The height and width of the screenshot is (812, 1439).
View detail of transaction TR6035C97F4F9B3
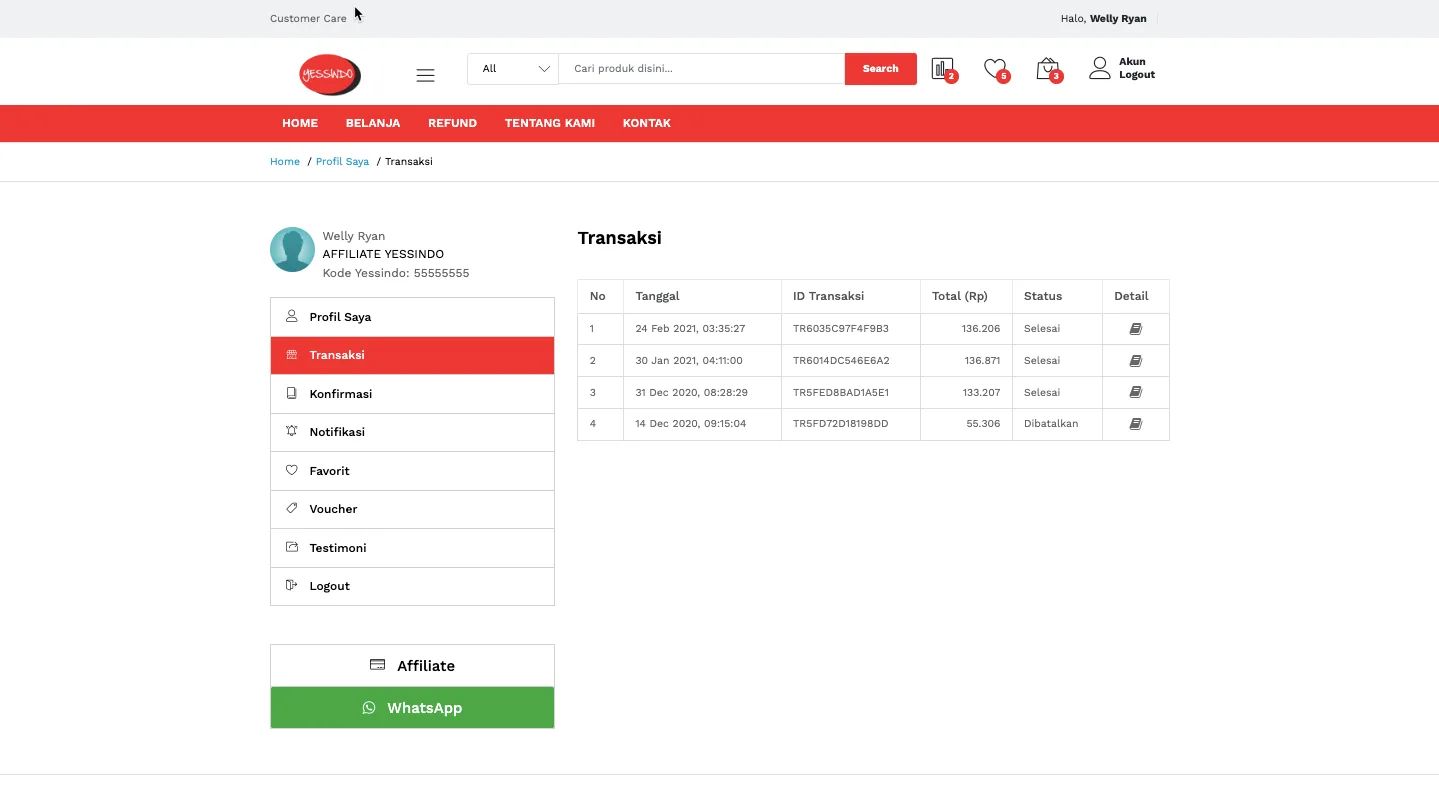click(x=1135, y=329)
